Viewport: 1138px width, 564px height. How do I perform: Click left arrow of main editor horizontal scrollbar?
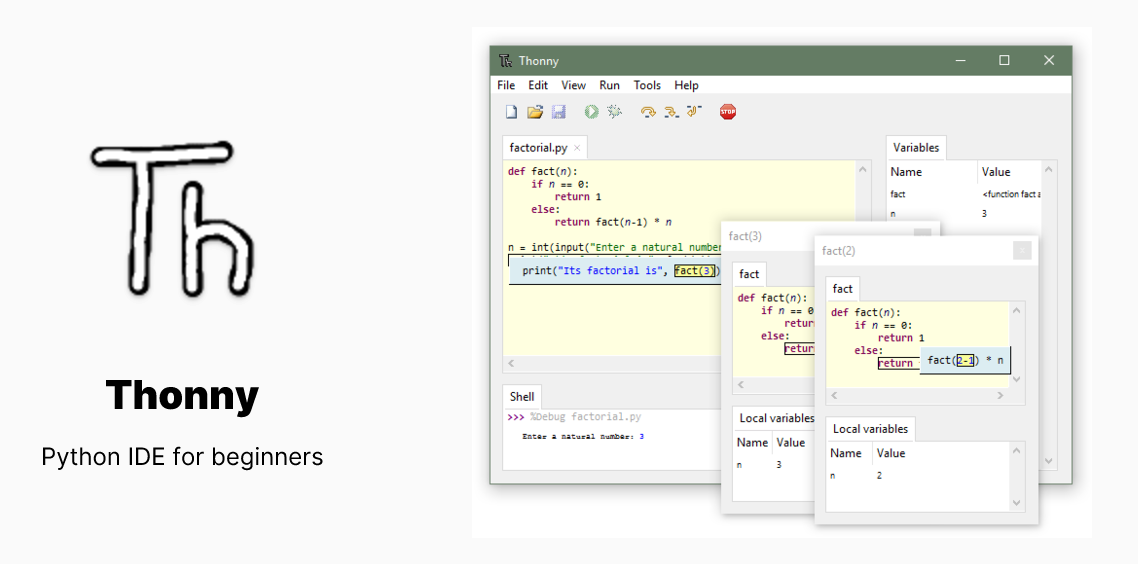[x=510, y=363]
